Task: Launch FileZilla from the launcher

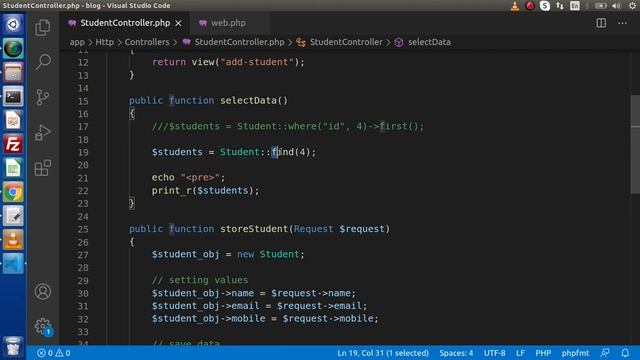Action: pos(13,144)
